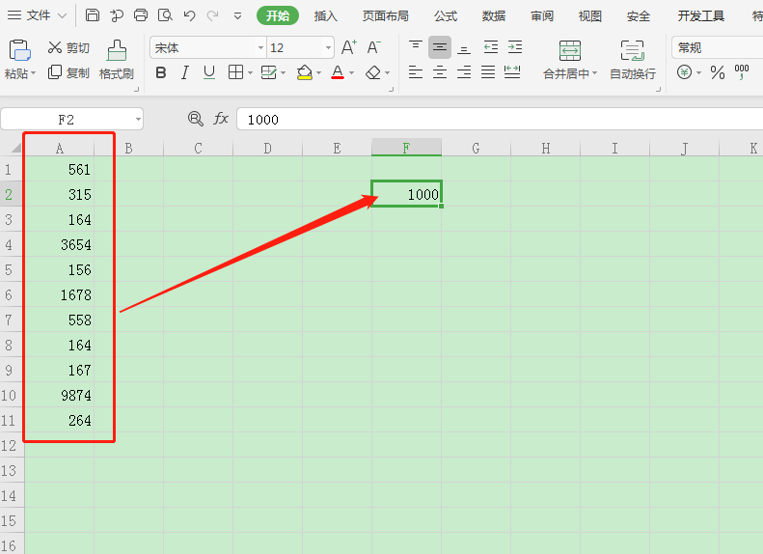Open the borders dropdown arrow

250,73
